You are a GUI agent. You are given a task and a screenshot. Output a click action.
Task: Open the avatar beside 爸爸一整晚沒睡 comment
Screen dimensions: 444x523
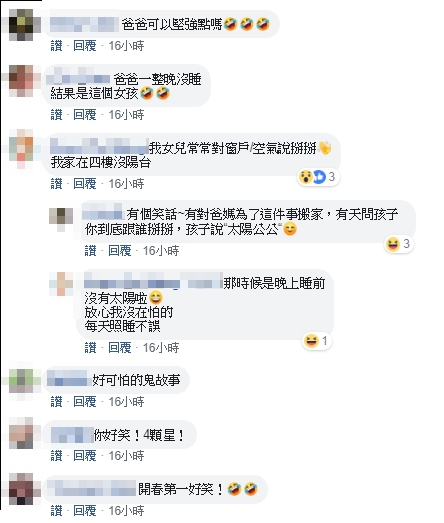tap(21, 81)
